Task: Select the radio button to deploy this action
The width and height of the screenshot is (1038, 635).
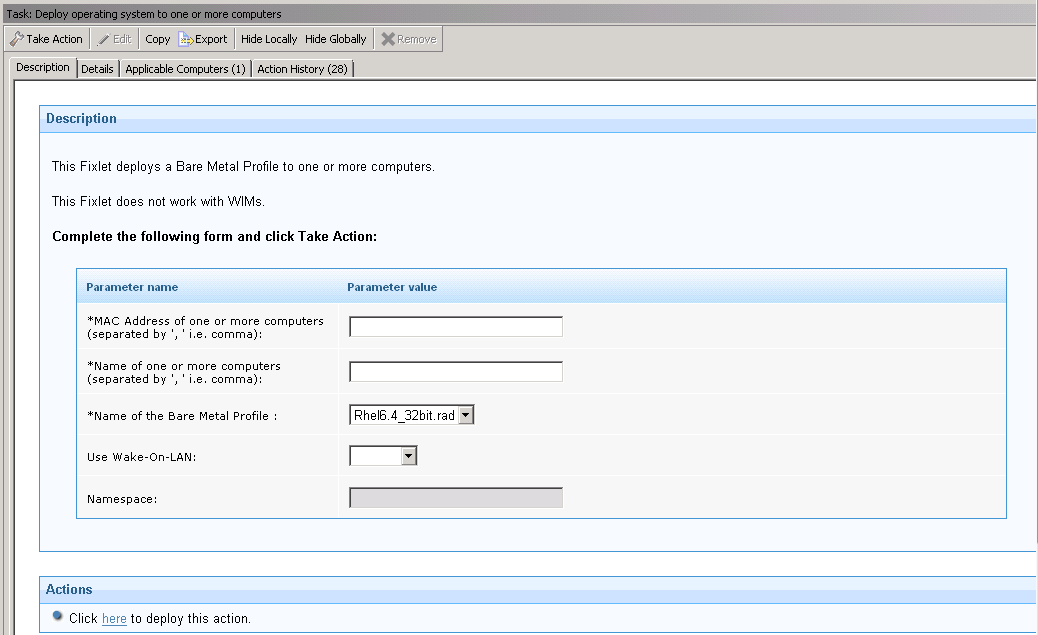Action: tap(57, 617)
